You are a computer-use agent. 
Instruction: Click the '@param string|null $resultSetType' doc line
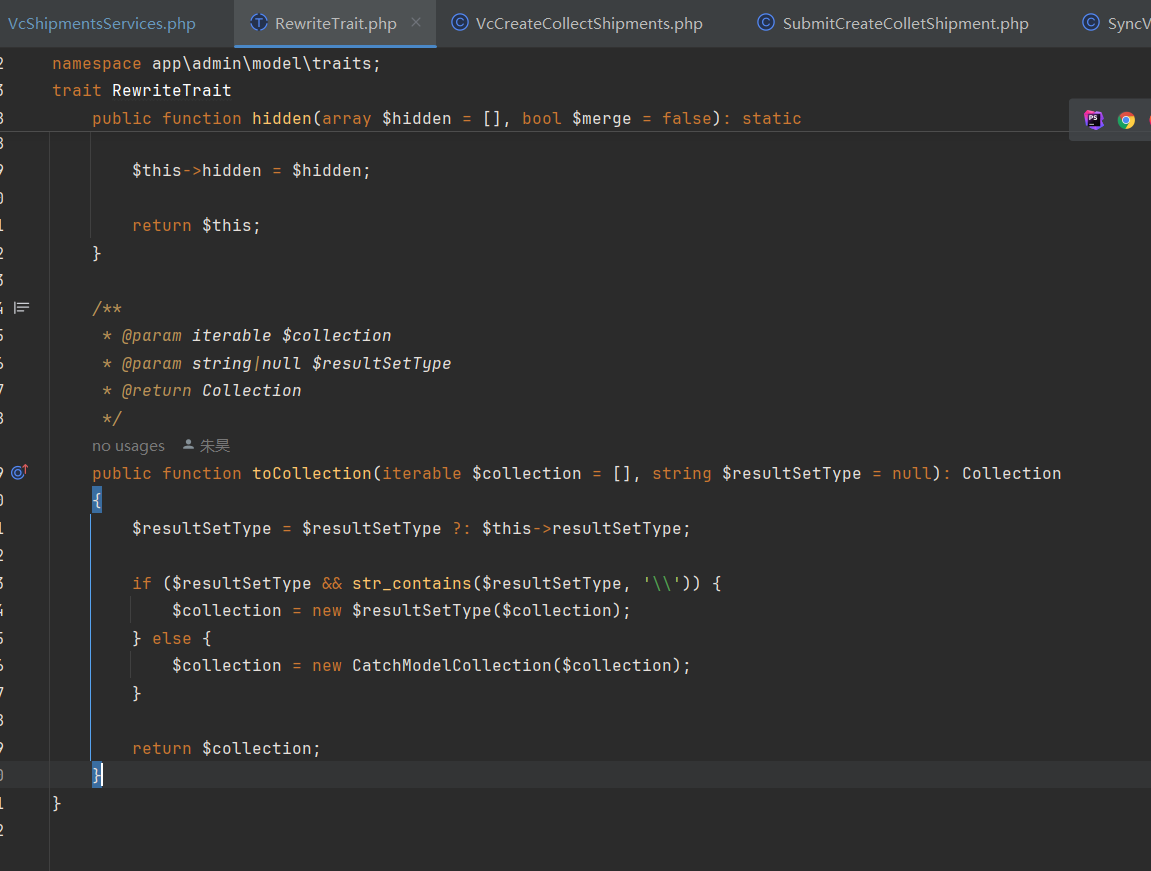286,363
